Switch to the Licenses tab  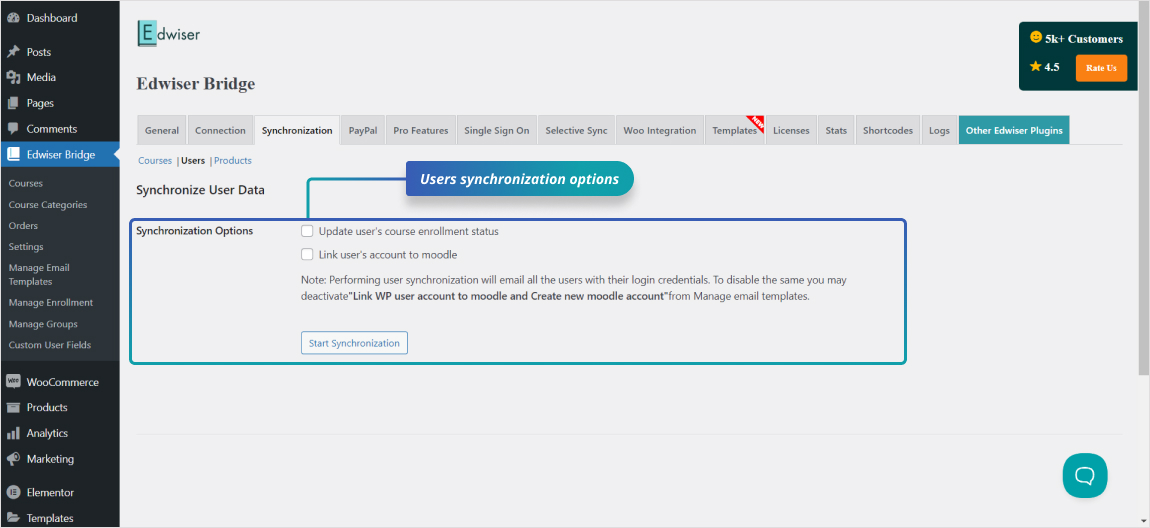point(791,131)
